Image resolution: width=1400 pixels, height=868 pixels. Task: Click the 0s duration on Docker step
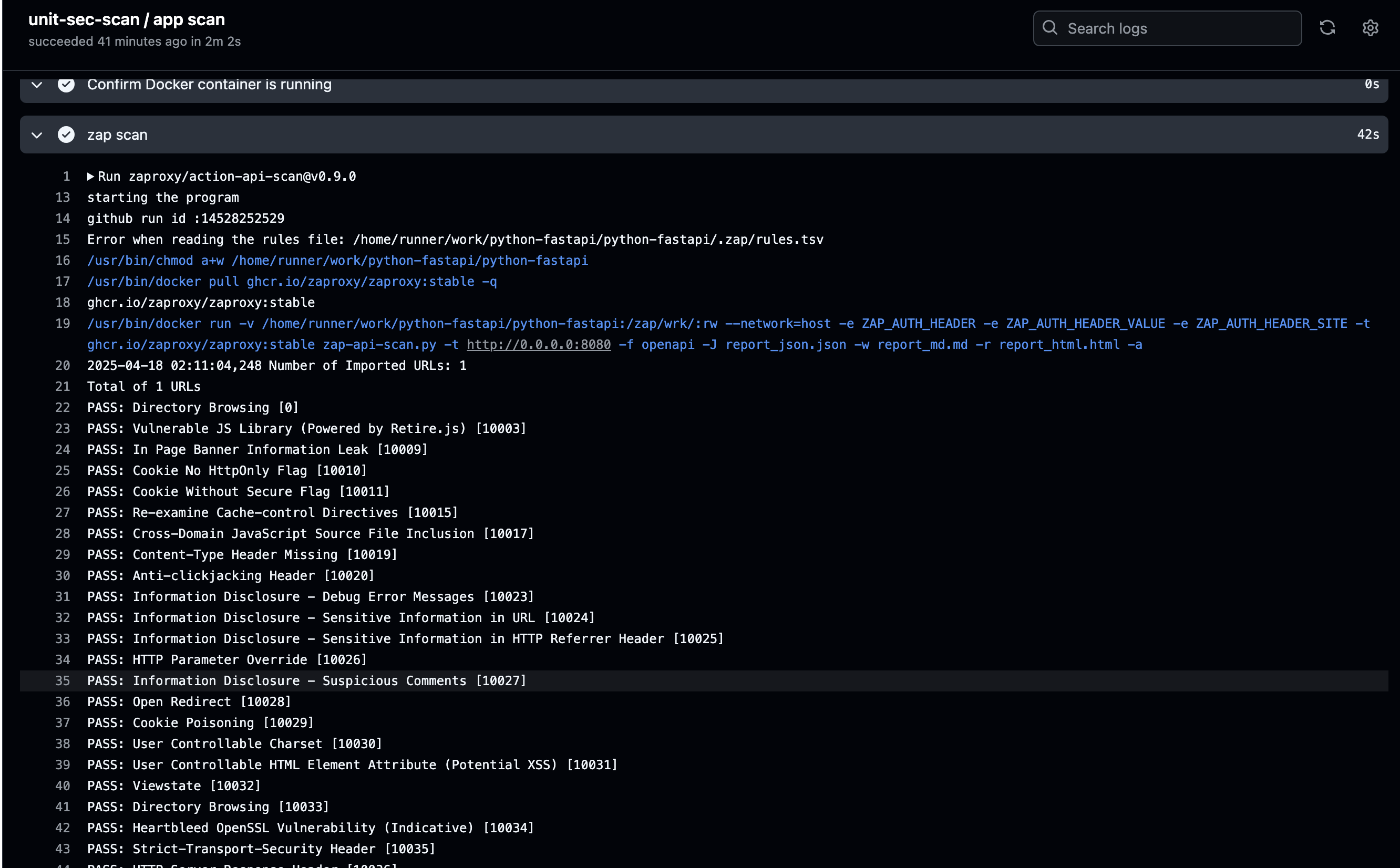(x=1372, y=85)
